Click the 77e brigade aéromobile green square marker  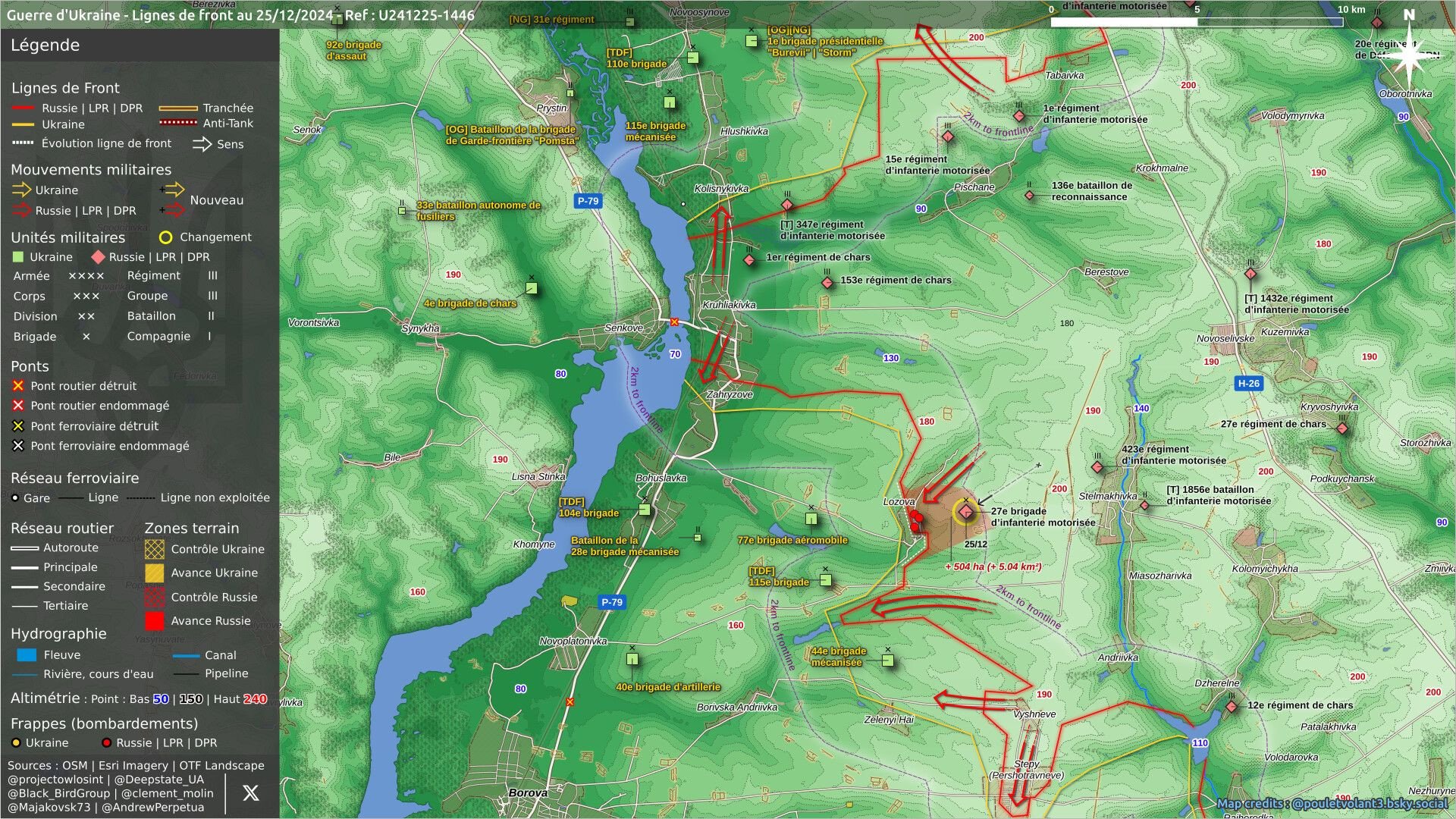811,519
